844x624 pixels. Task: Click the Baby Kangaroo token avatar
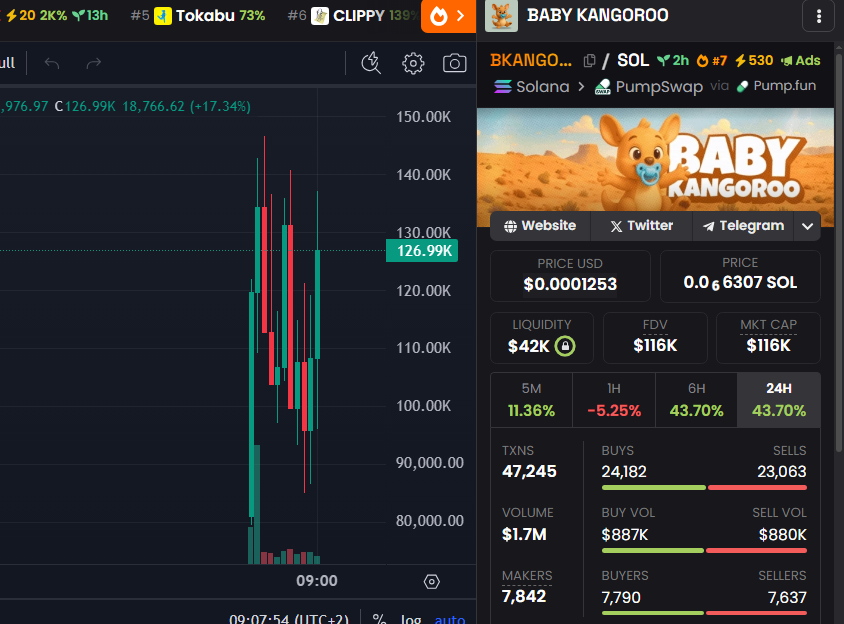click(x=501, y=16)
